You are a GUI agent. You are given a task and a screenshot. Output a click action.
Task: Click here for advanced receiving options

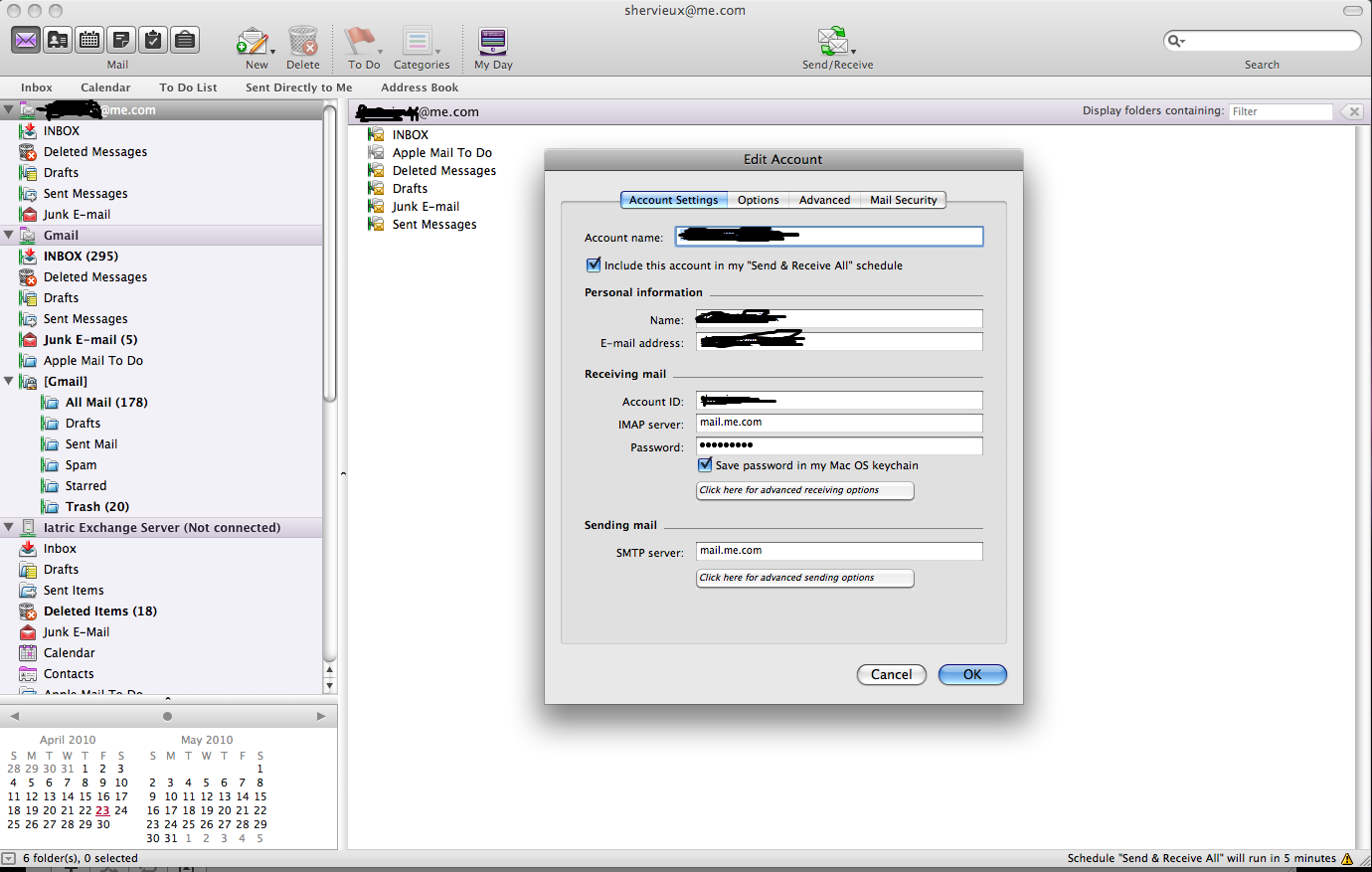click(805, 490)
